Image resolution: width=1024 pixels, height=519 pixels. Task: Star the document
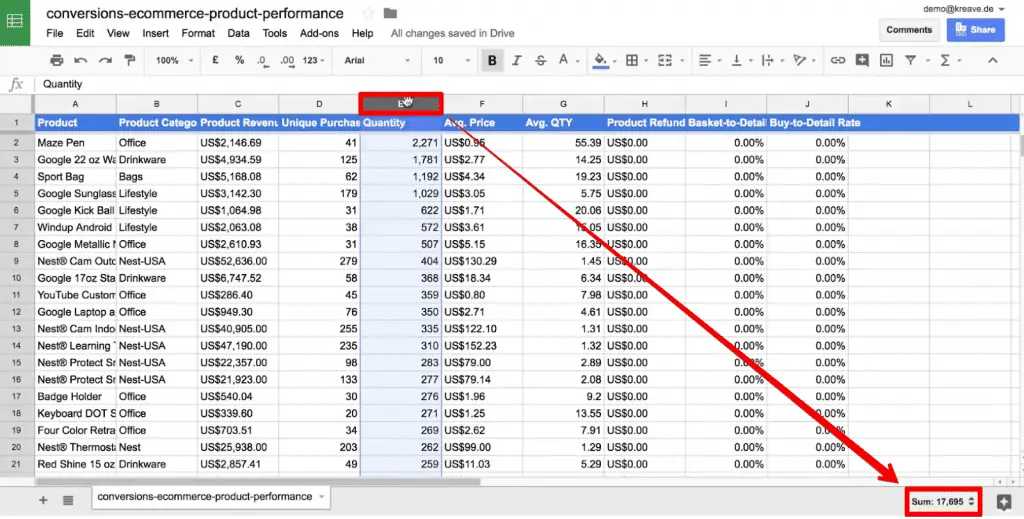[368, 13]
